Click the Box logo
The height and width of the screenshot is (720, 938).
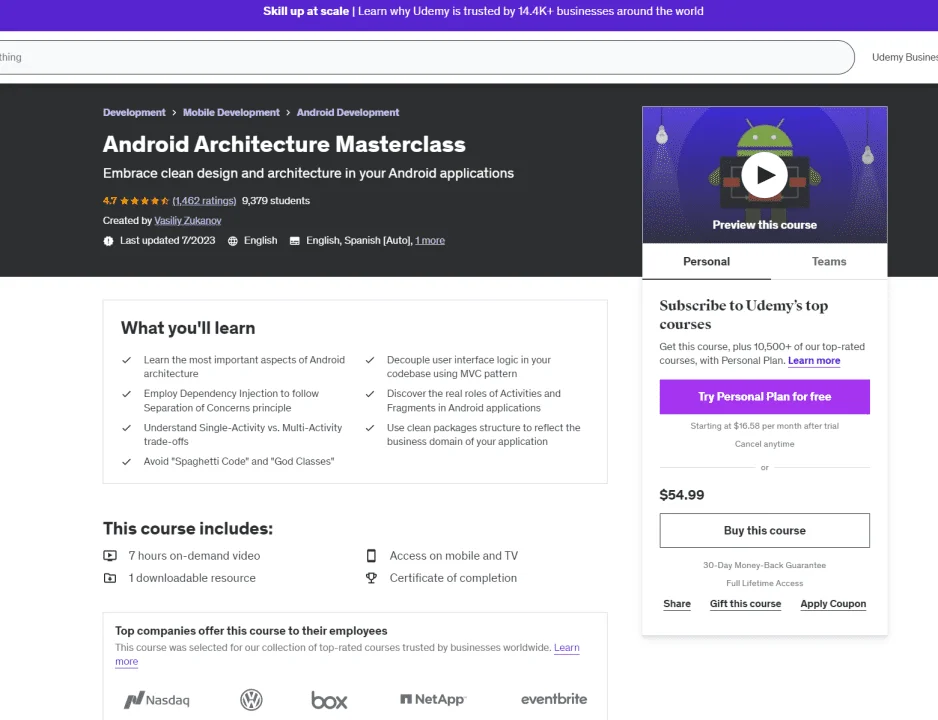(329, 700)
